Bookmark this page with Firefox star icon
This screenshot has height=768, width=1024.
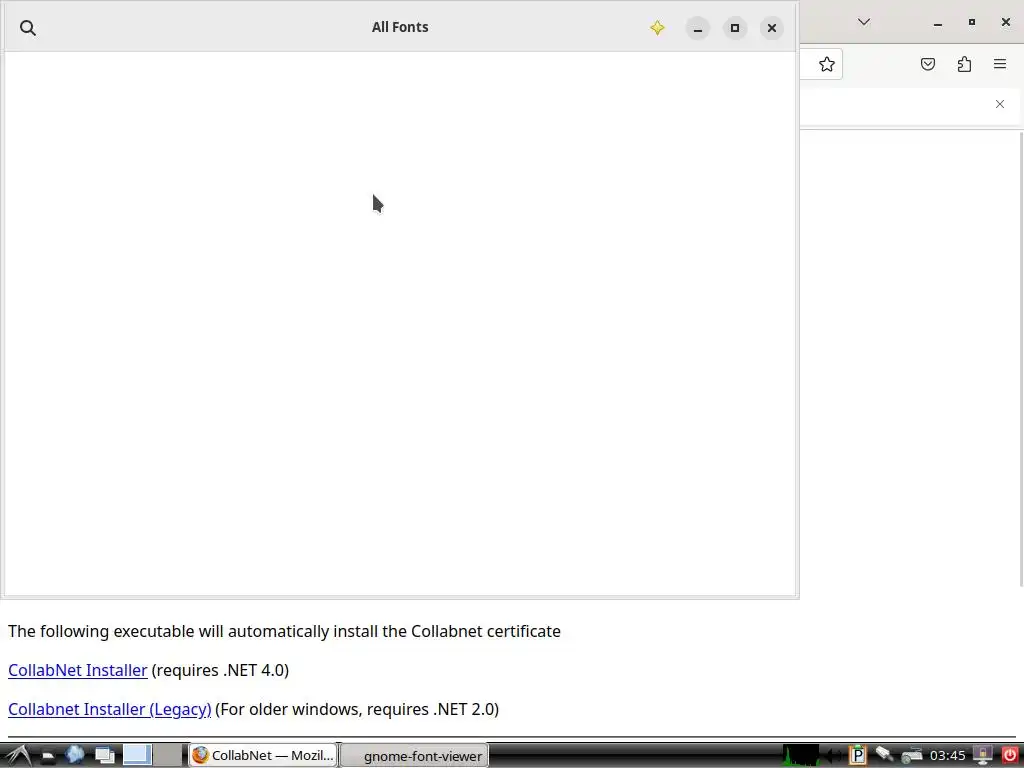[827, 64]
